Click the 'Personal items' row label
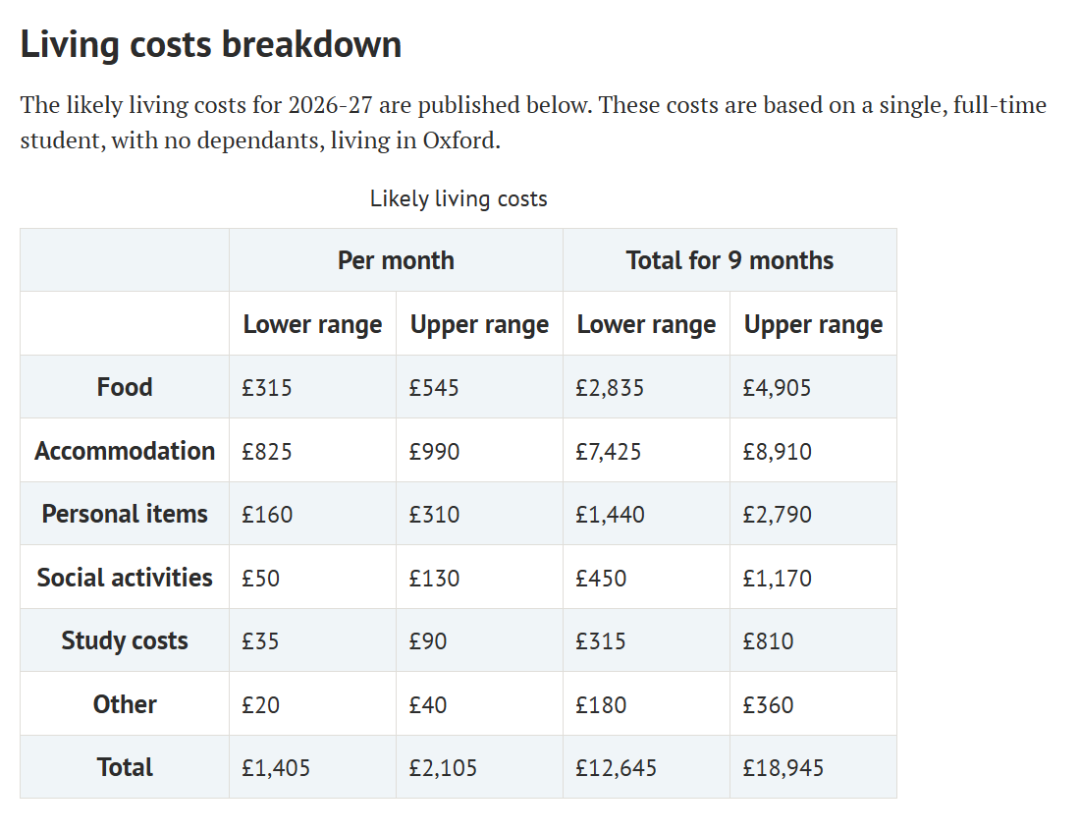This screenshot has width=1080, height=833. [125, 514]
